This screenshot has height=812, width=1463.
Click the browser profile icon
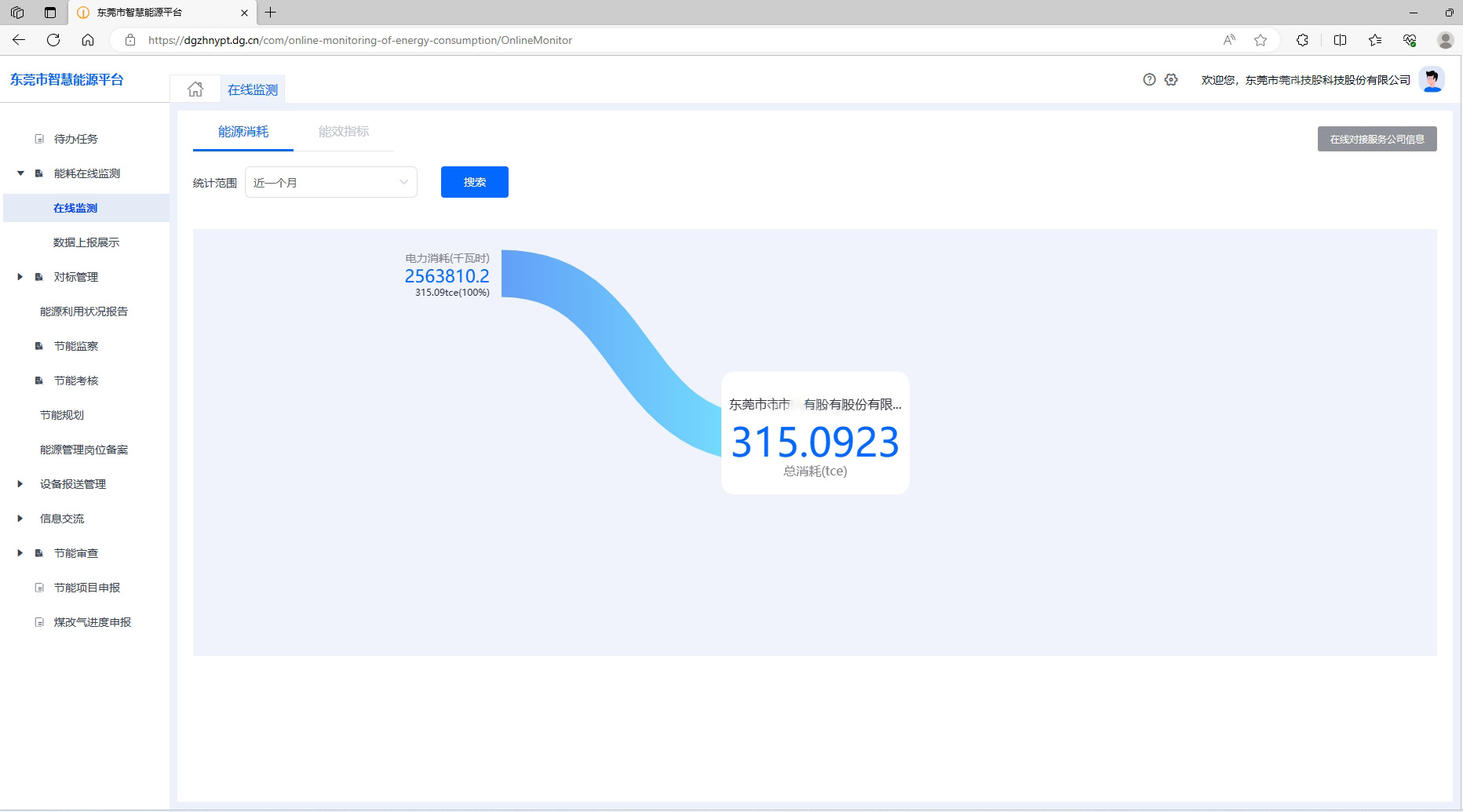1445,40
